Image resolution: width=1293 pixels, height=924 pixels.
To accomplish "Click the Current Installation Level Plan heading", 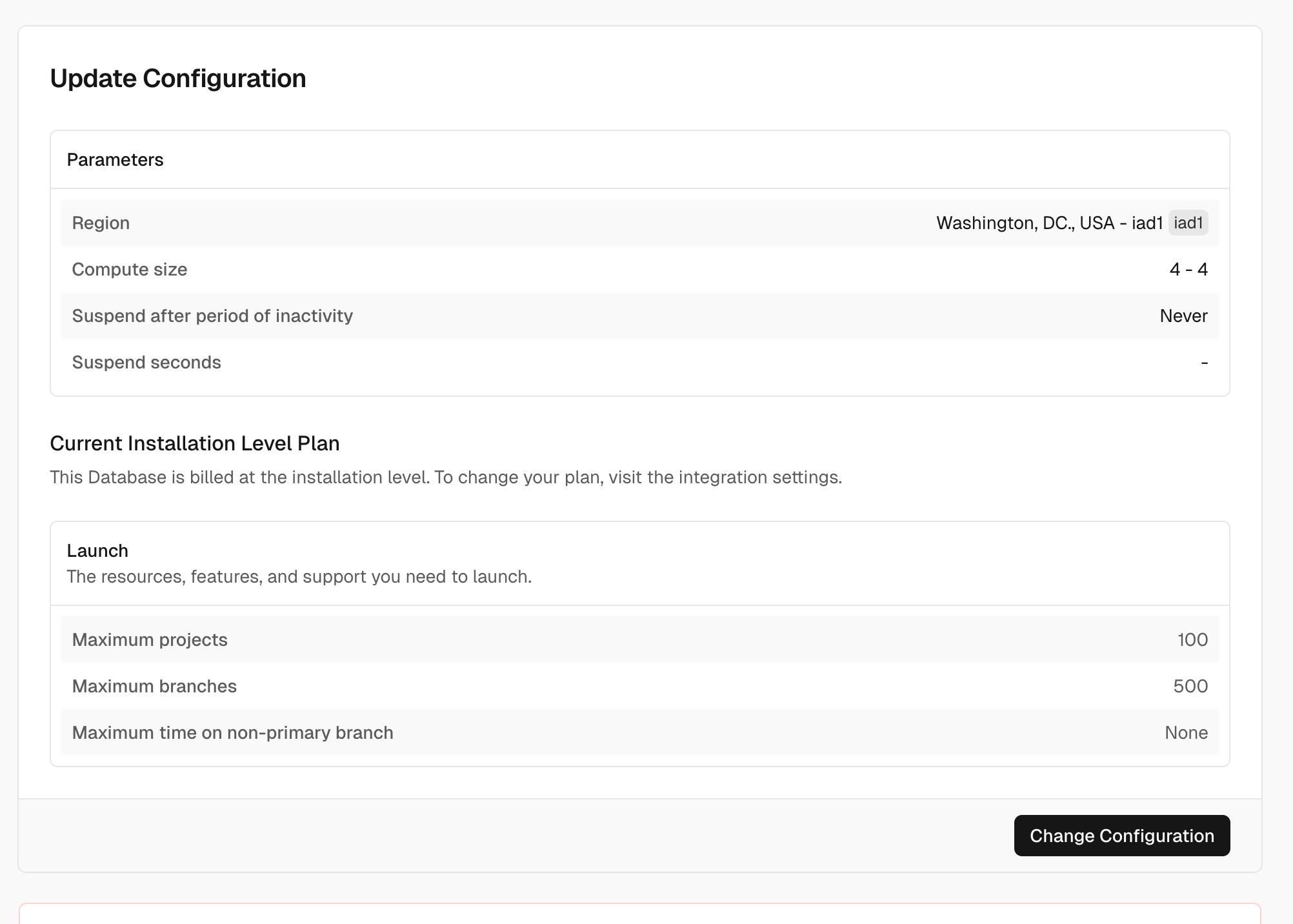I will (195, 443).
